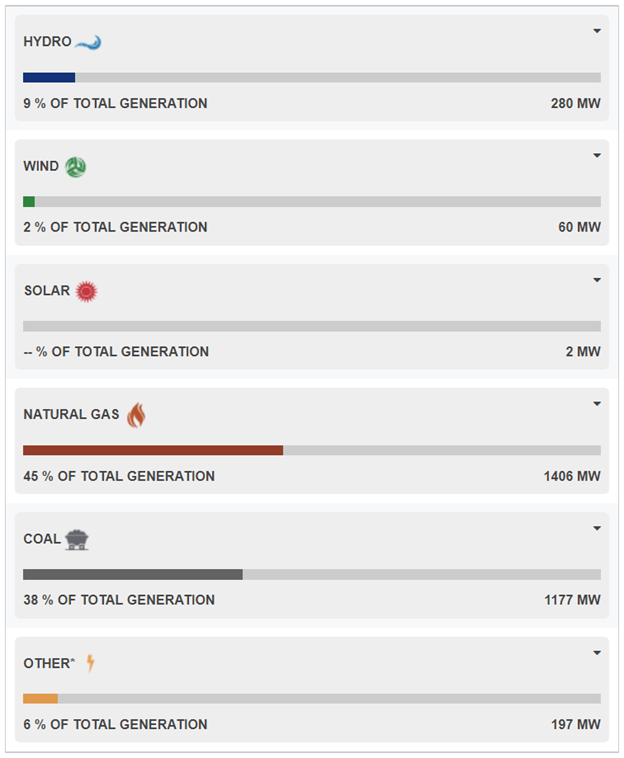Click the dark gray Coal generation bar

click(x=133, y=574)
